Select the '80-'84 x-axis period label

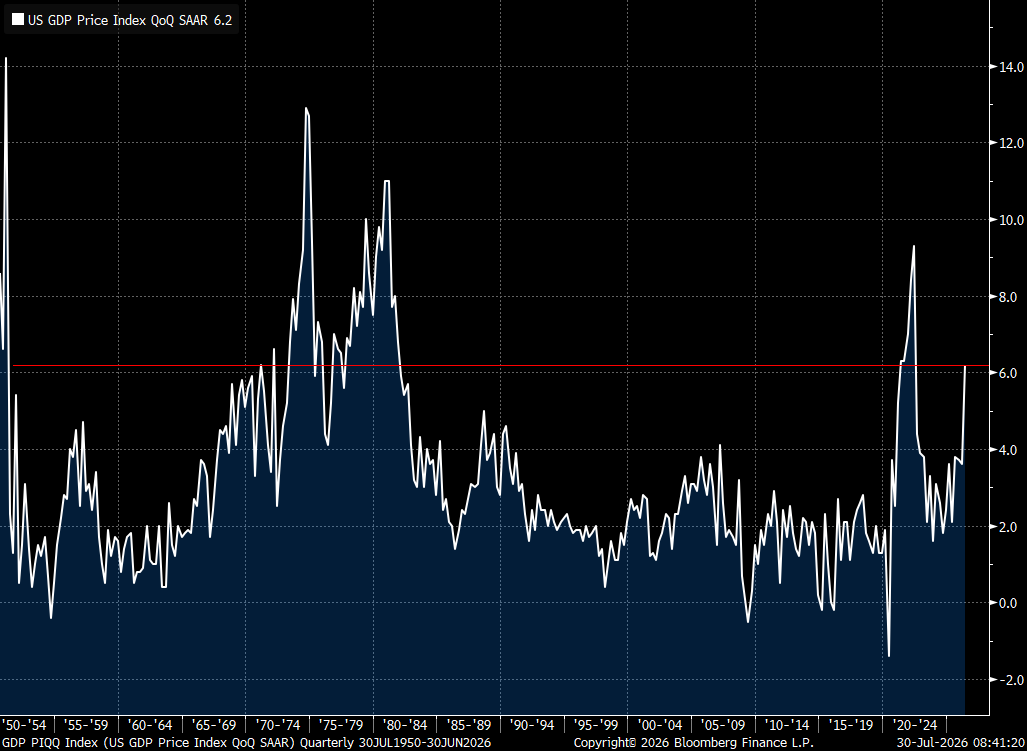point(405,725)
